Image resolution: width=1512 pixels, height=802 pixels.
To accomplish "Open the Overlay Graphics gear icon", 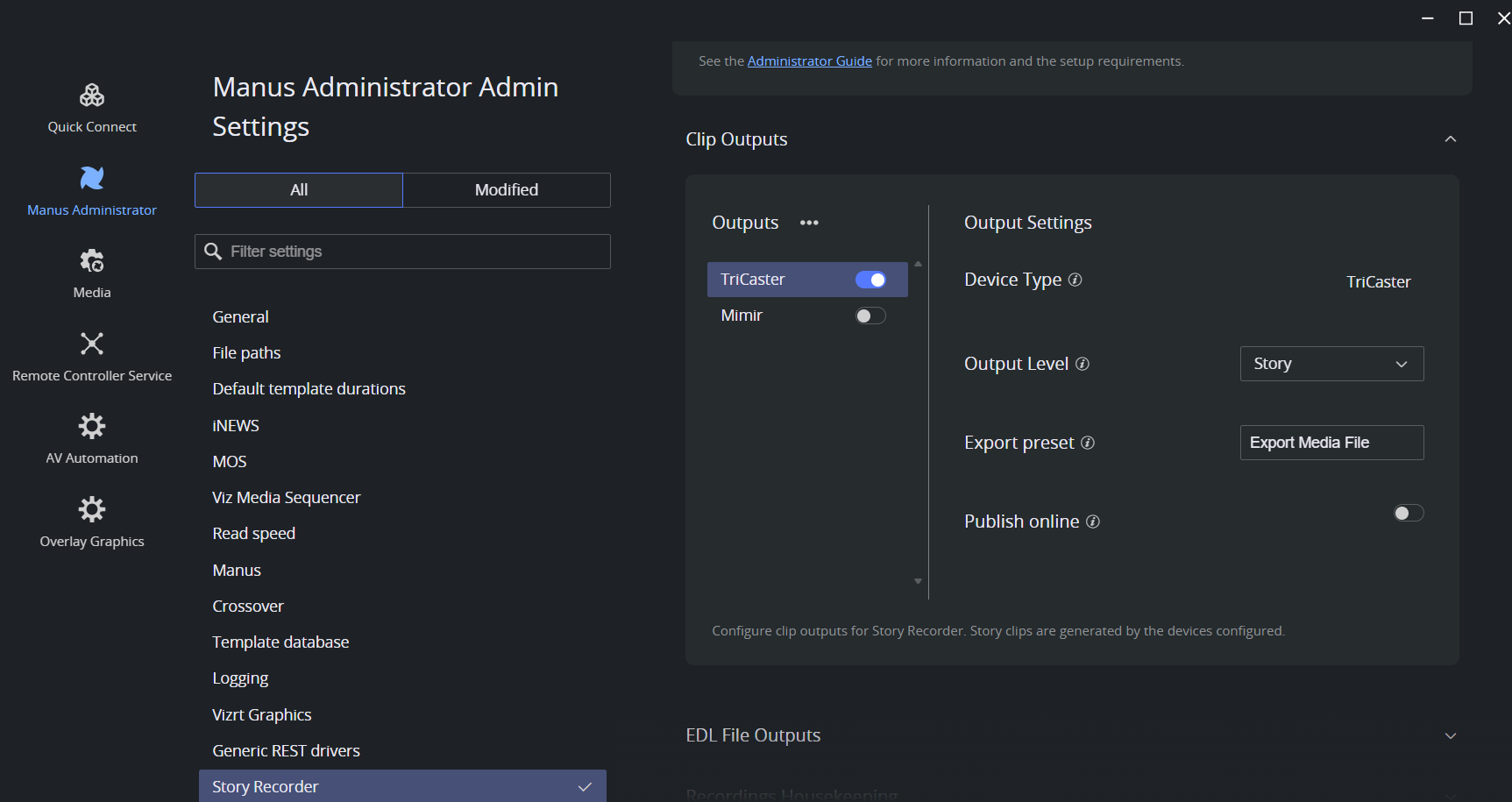I will pos(92,509).
